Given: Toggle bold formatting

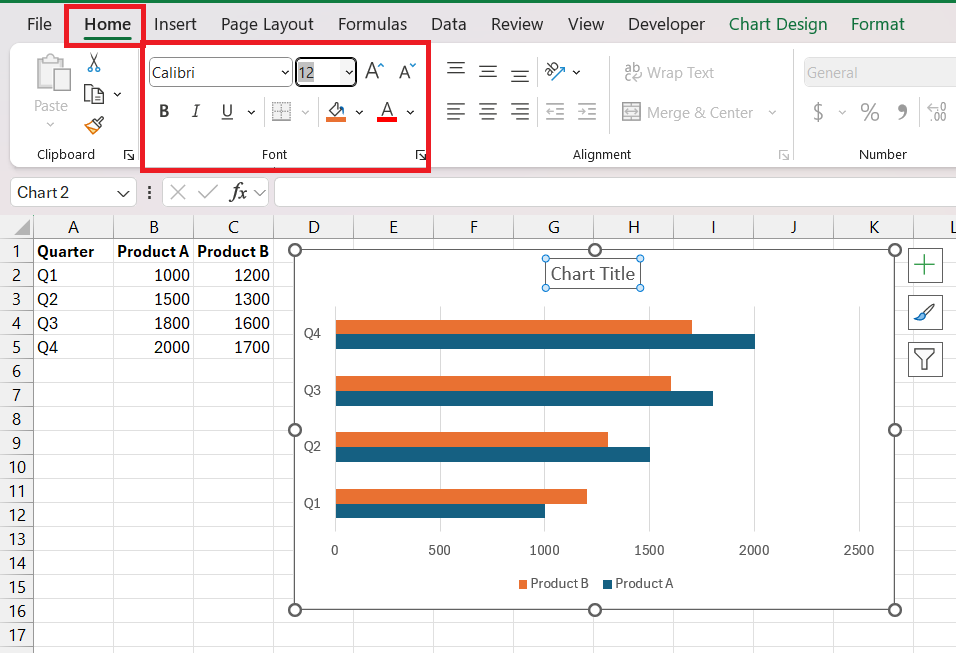Looking at the screenshot, I should (x=164, y=111).
